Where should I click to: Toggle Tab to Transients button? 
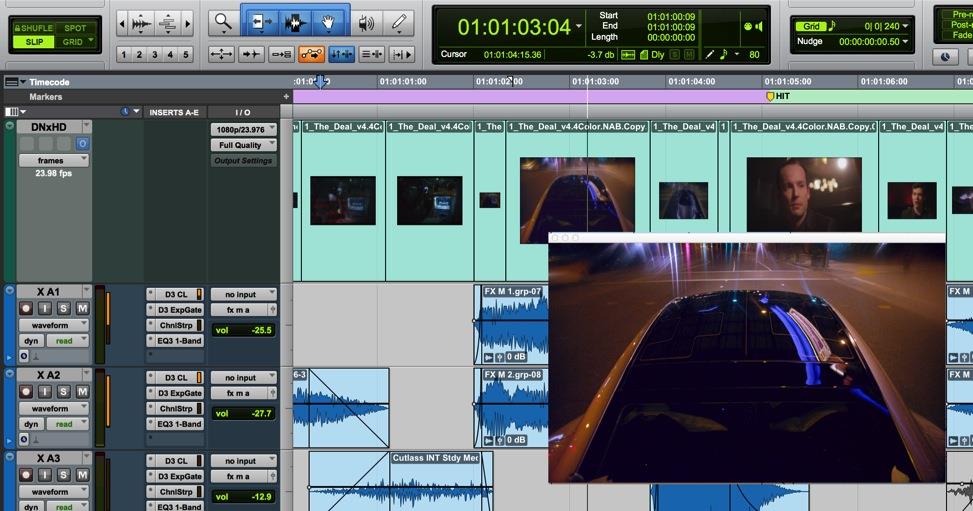[251, 55]
